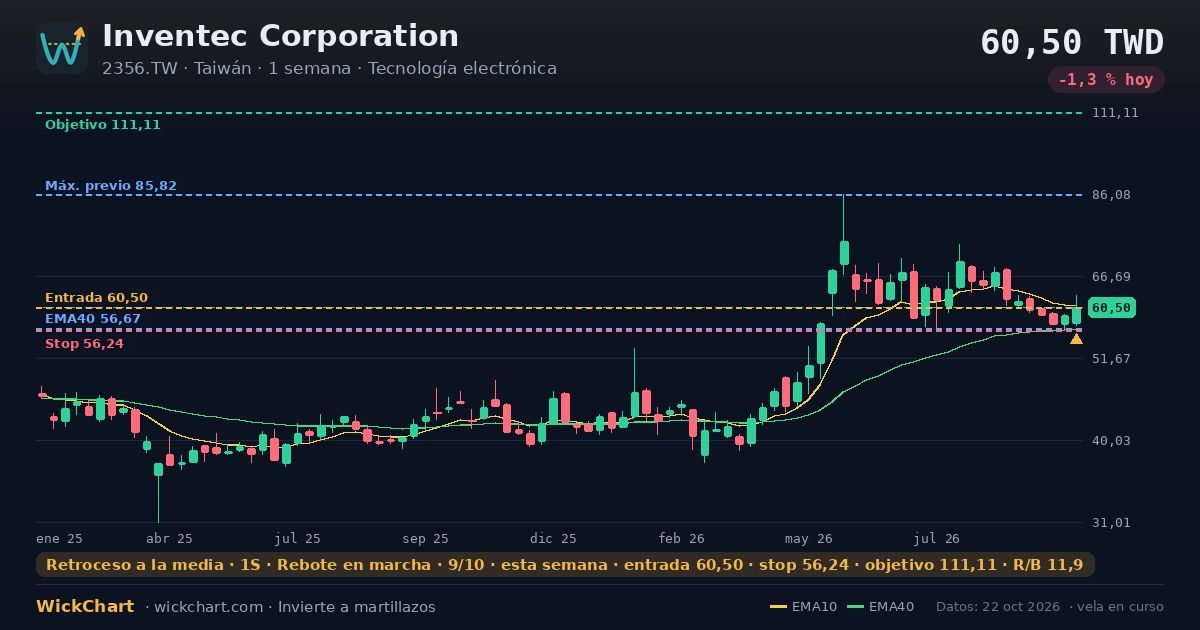Viewport: 1200px width, 630px height.
Task: Click the Datos: 22 oct 2026 note
Action: tap(1000, 607)
